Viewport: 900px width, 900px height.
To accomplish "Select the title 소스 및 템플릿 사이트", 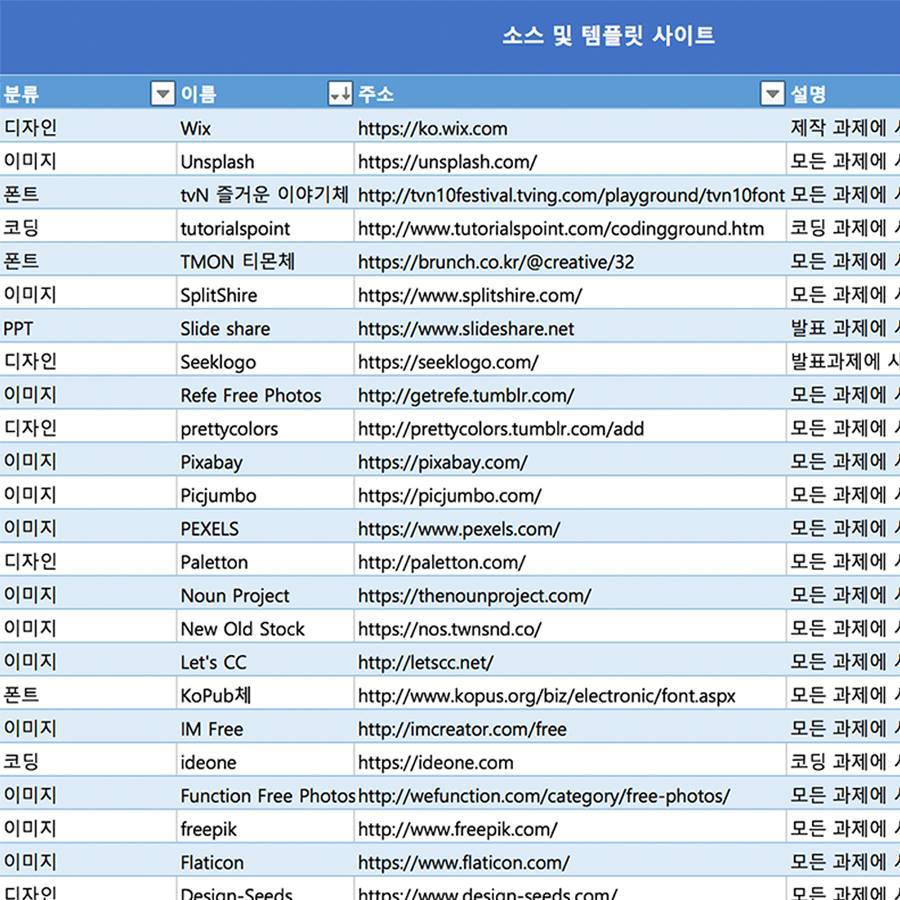I will (608, 36).
